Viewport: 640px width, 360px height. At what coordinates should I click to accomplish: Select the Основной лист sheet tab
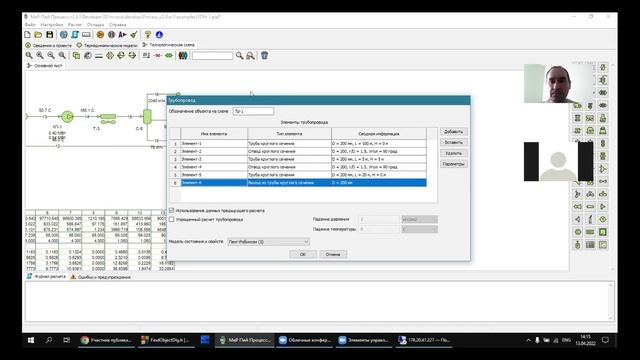(44, 65)
